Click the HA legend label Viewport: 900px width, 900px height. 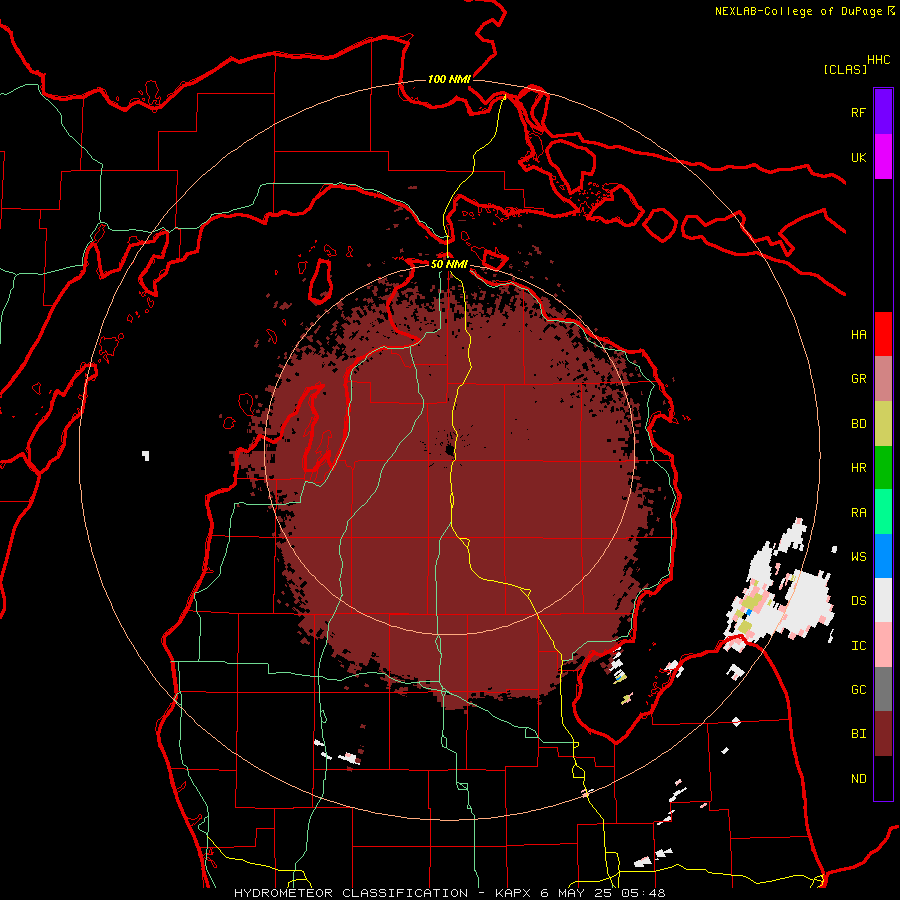point(858,335)
